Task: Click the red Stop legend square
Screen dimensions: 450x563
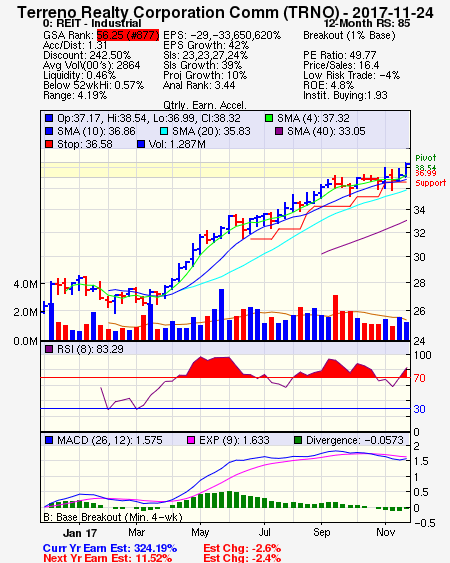Action: (x=49, y=144)
